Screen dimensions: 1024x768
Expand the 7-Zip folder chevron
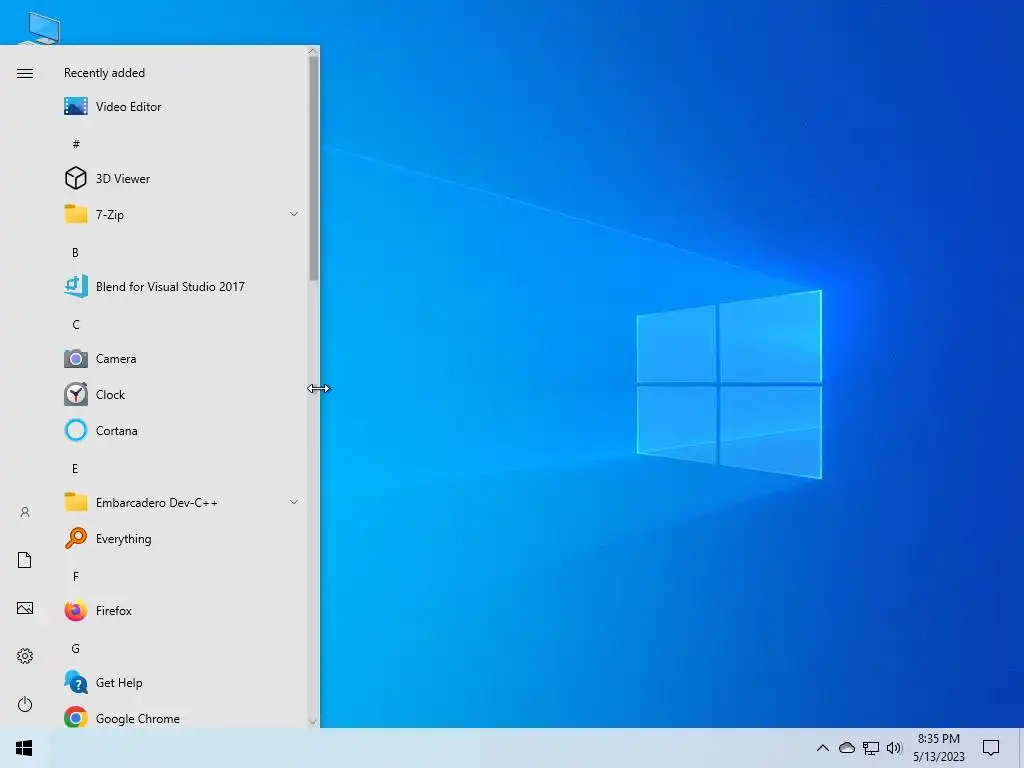click(294, 214)
